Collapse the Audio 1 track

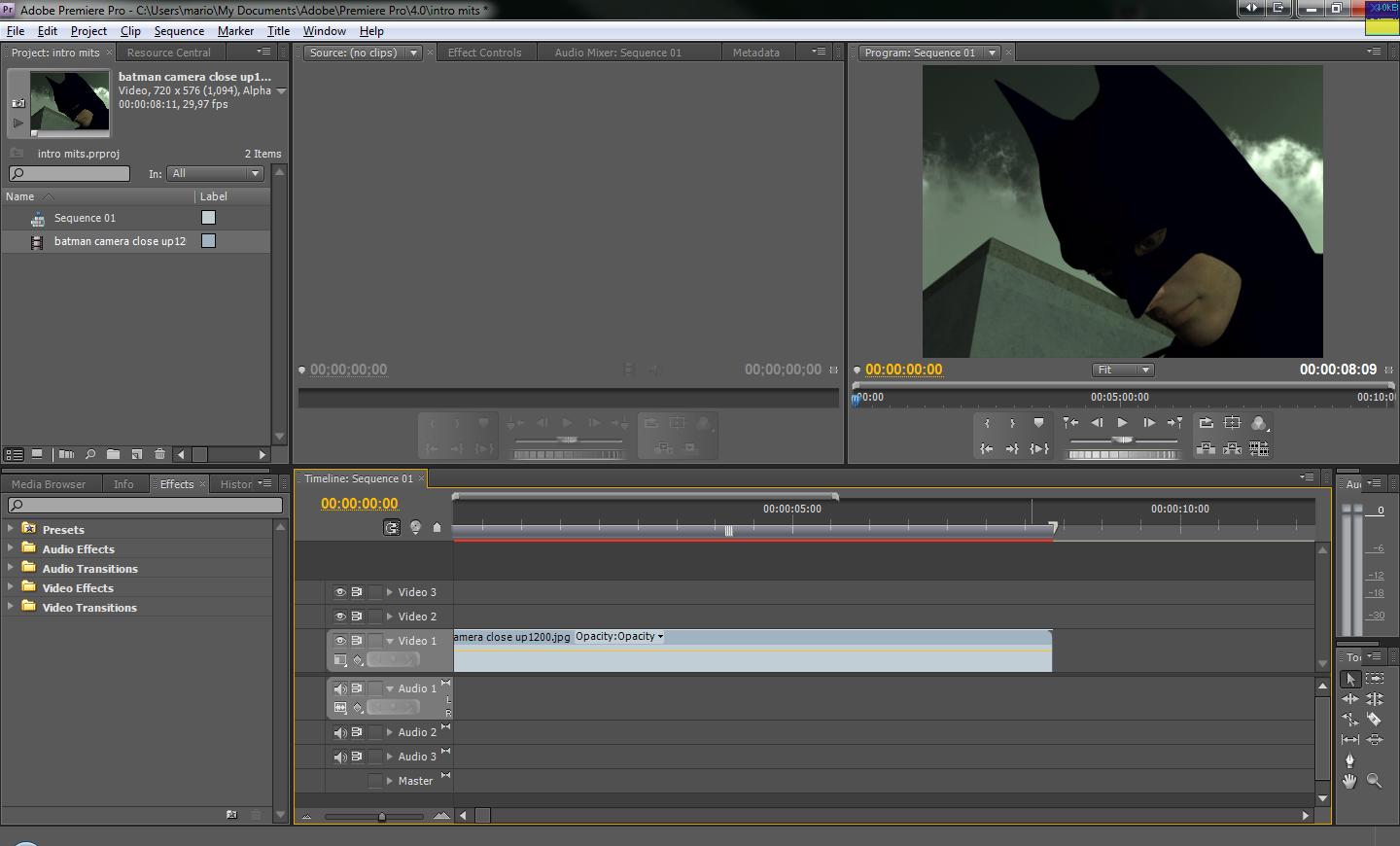click(x=390, y=688)
